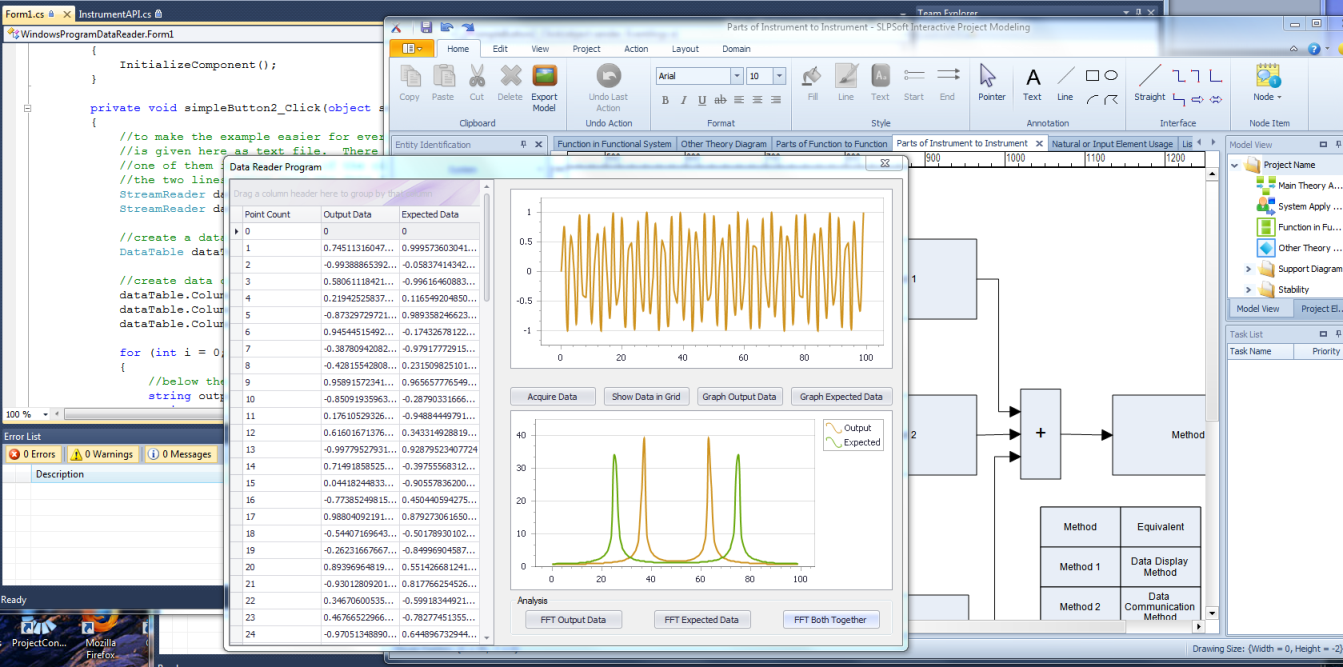Toggle the 0 Messages filter

coord(180,454)
